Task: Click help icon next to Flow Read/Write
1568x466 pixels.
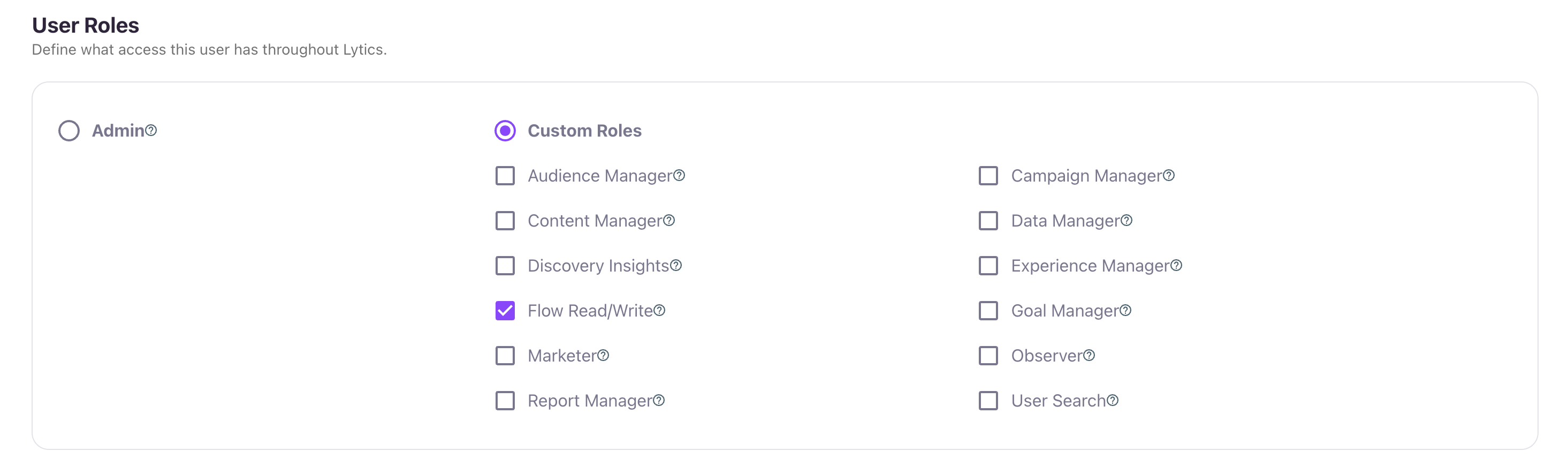Action: coord(659,310)
